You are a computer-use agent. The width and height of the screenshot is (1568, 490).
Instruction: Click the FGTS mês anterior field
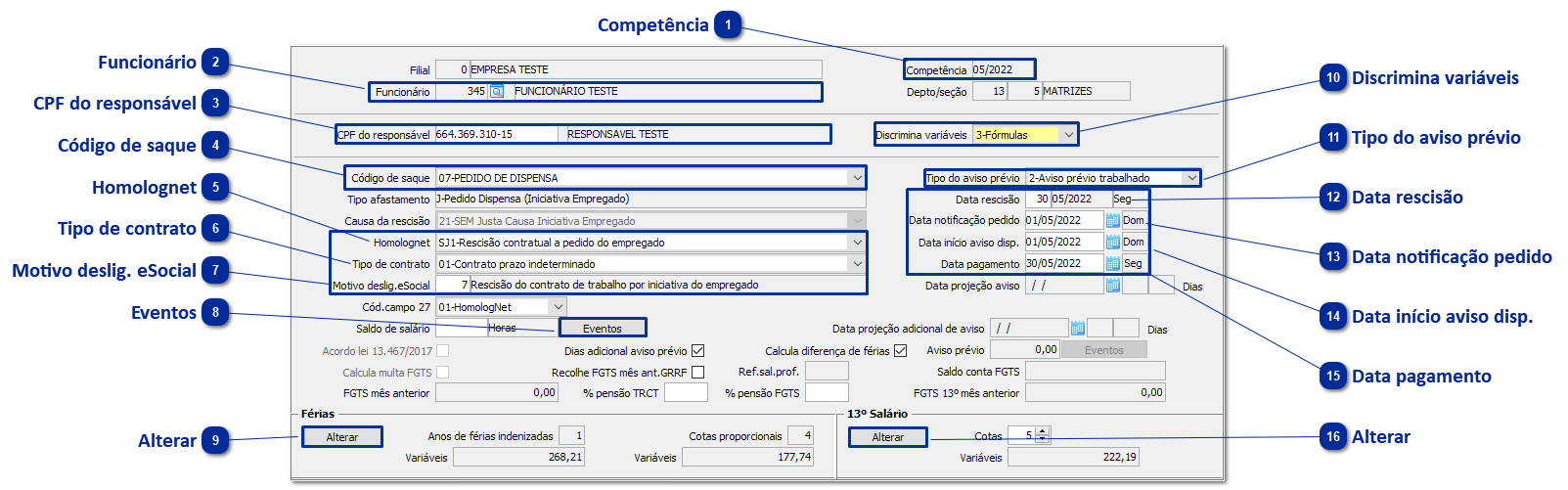point(496,393)
